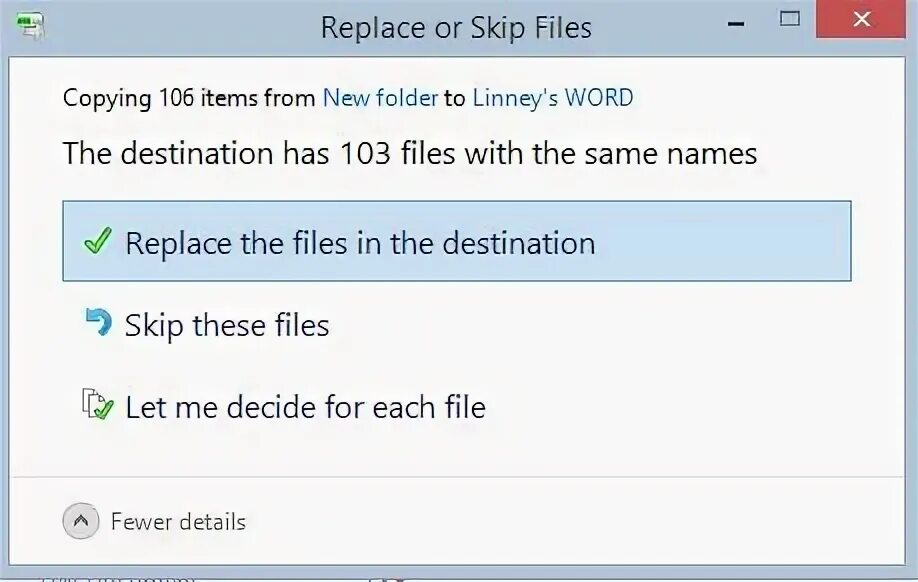Choose Replace the files in the destination

(360, 243)
